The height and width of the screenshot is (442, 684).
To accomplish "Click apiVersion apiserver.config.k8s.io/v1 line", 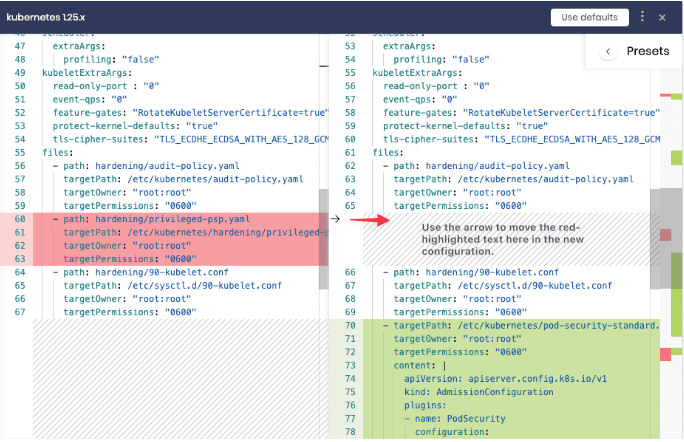I will coord(505,379).
